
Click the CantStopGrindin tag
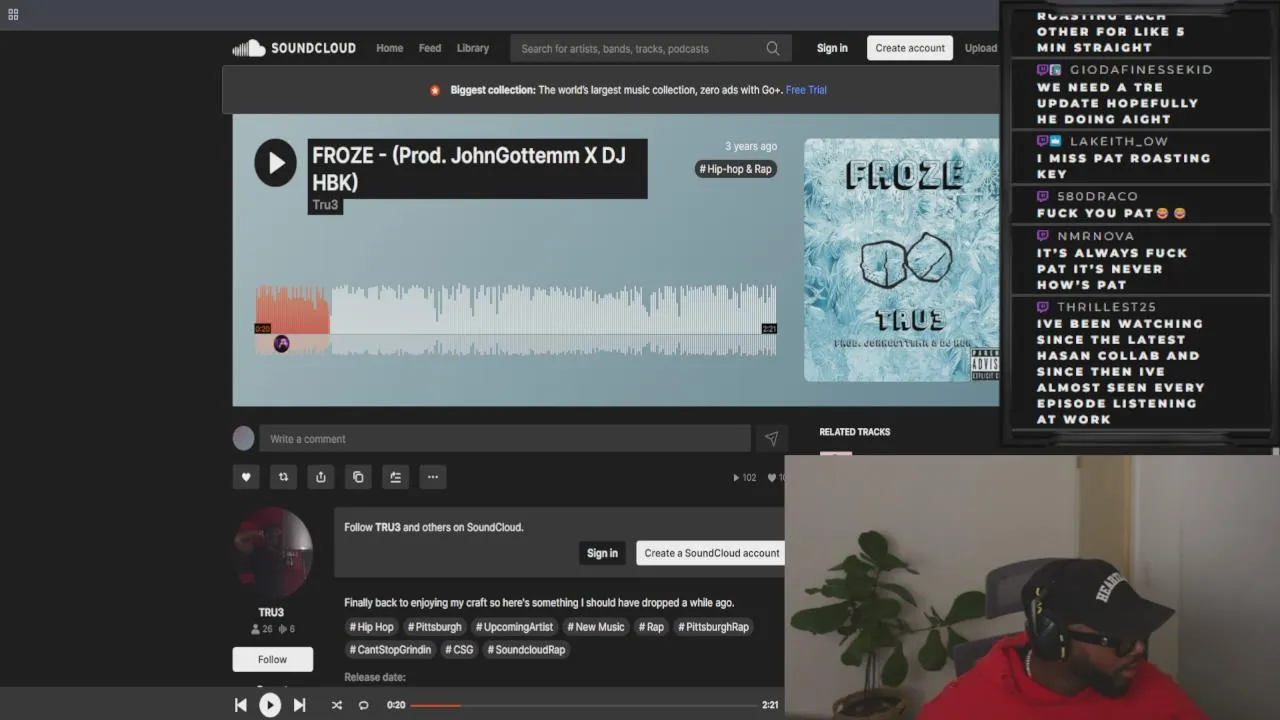coord(390,650)
